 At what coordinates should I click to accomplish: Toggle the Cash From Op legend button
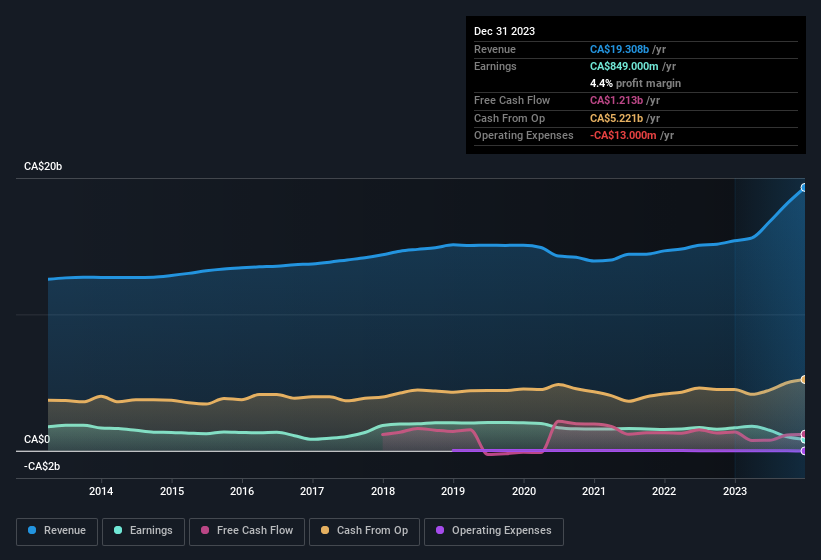(364, 531)
